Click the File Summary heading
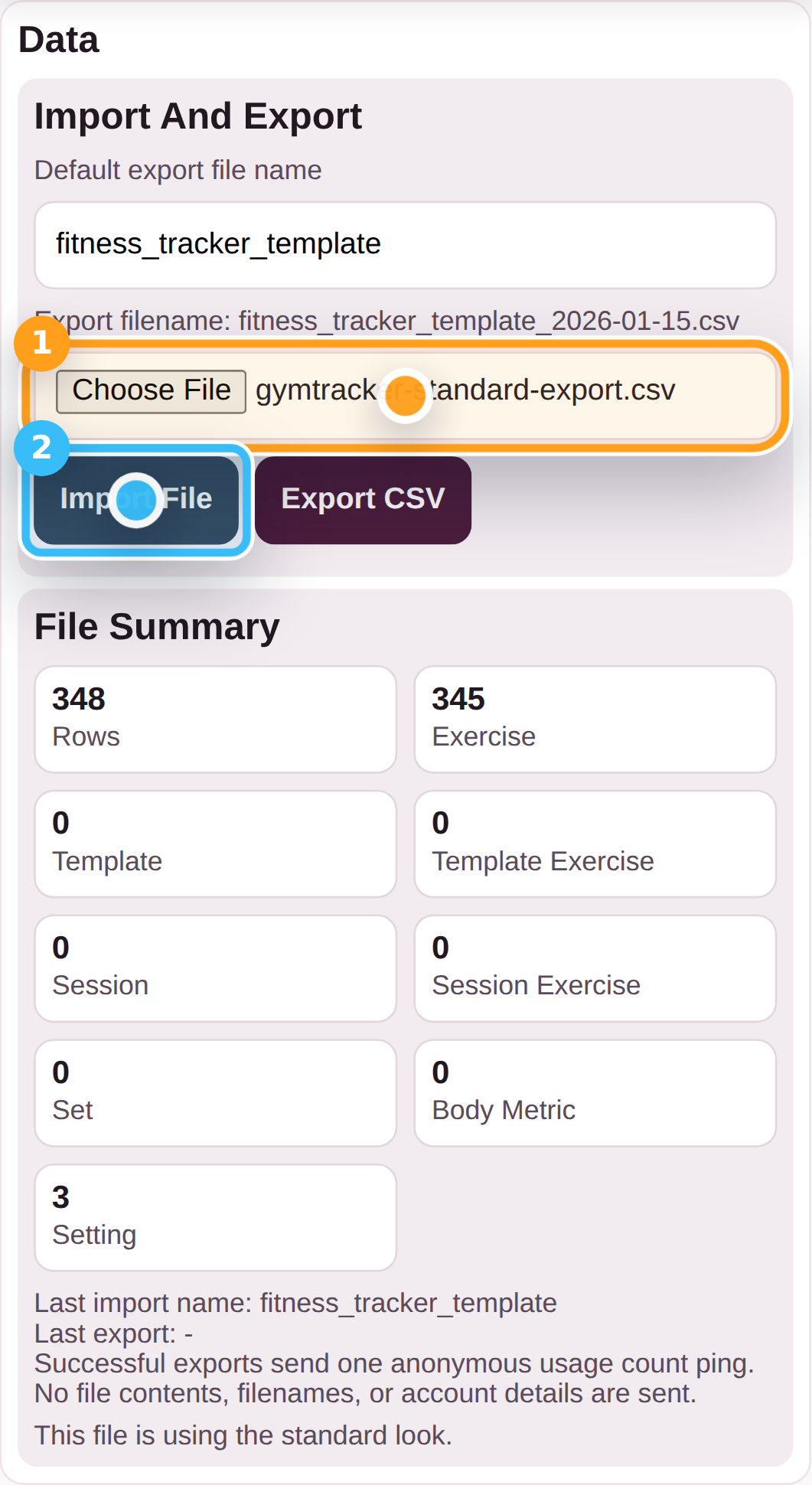Viewport: 812px width, 1485px height. coord(156,625)
